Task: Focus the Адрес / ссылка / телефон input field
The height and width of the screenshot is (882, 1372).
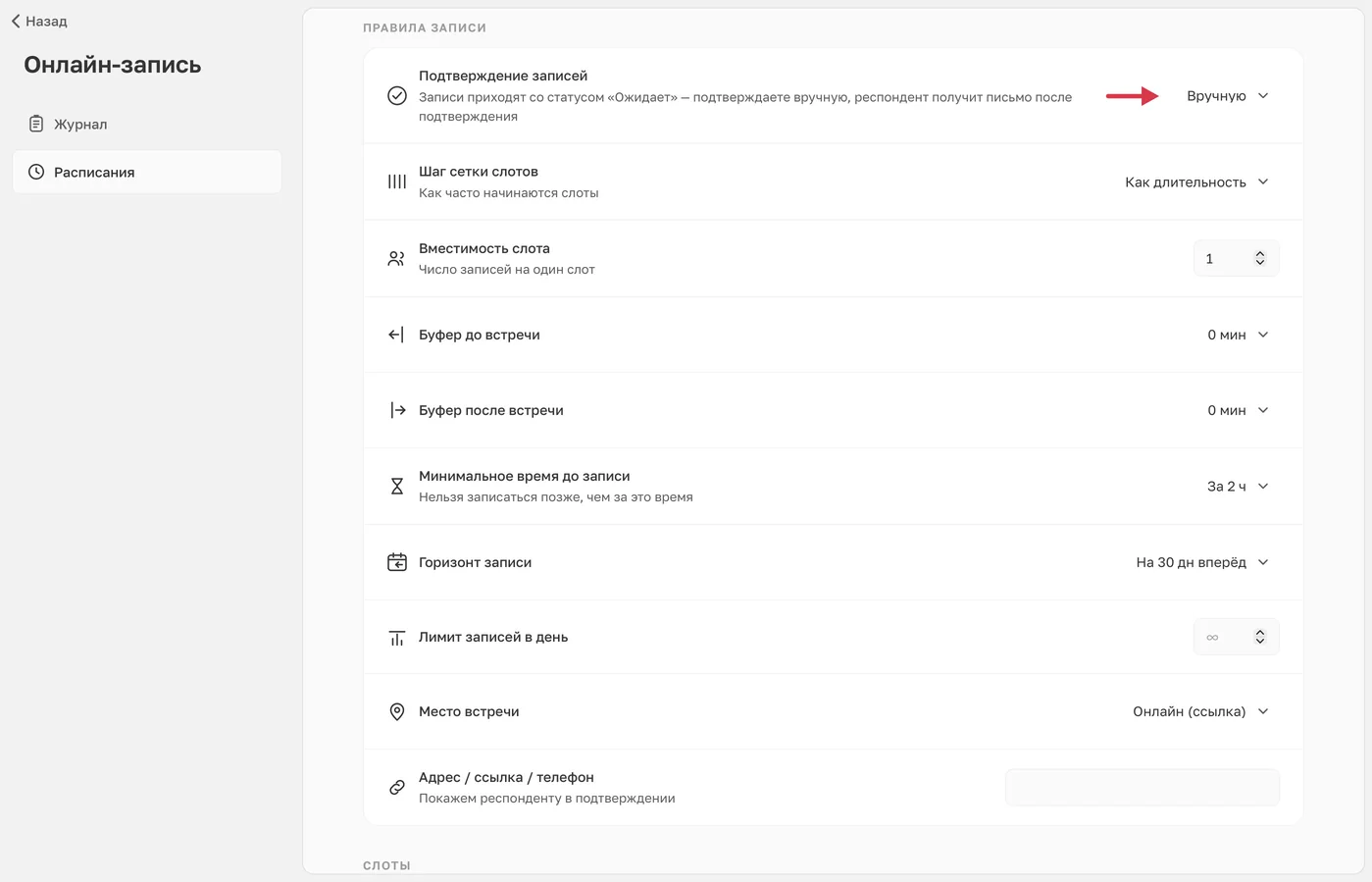Action: (x=1143, y=787)
